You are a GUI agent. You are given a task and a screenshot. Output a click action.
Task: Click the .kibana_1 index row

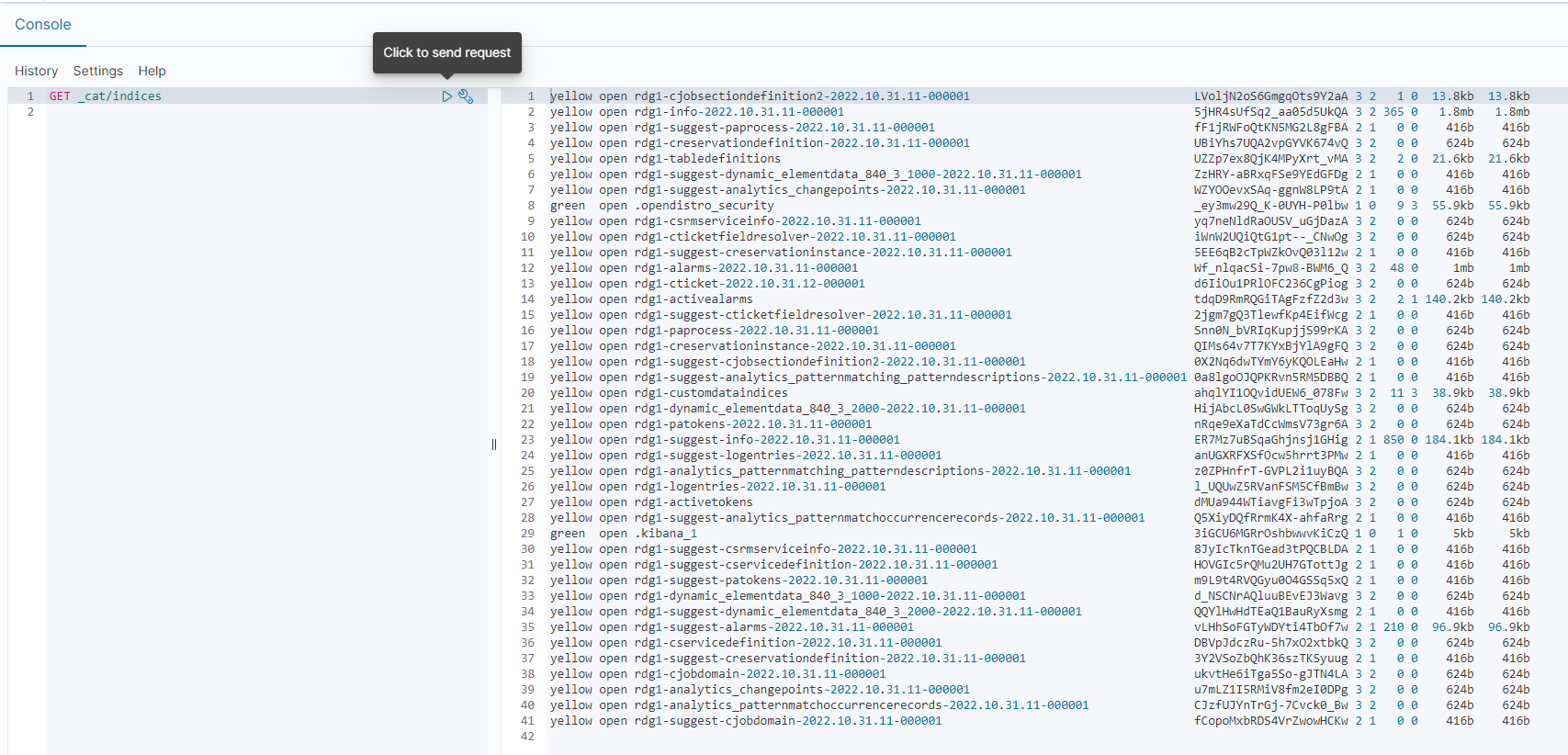665,534
